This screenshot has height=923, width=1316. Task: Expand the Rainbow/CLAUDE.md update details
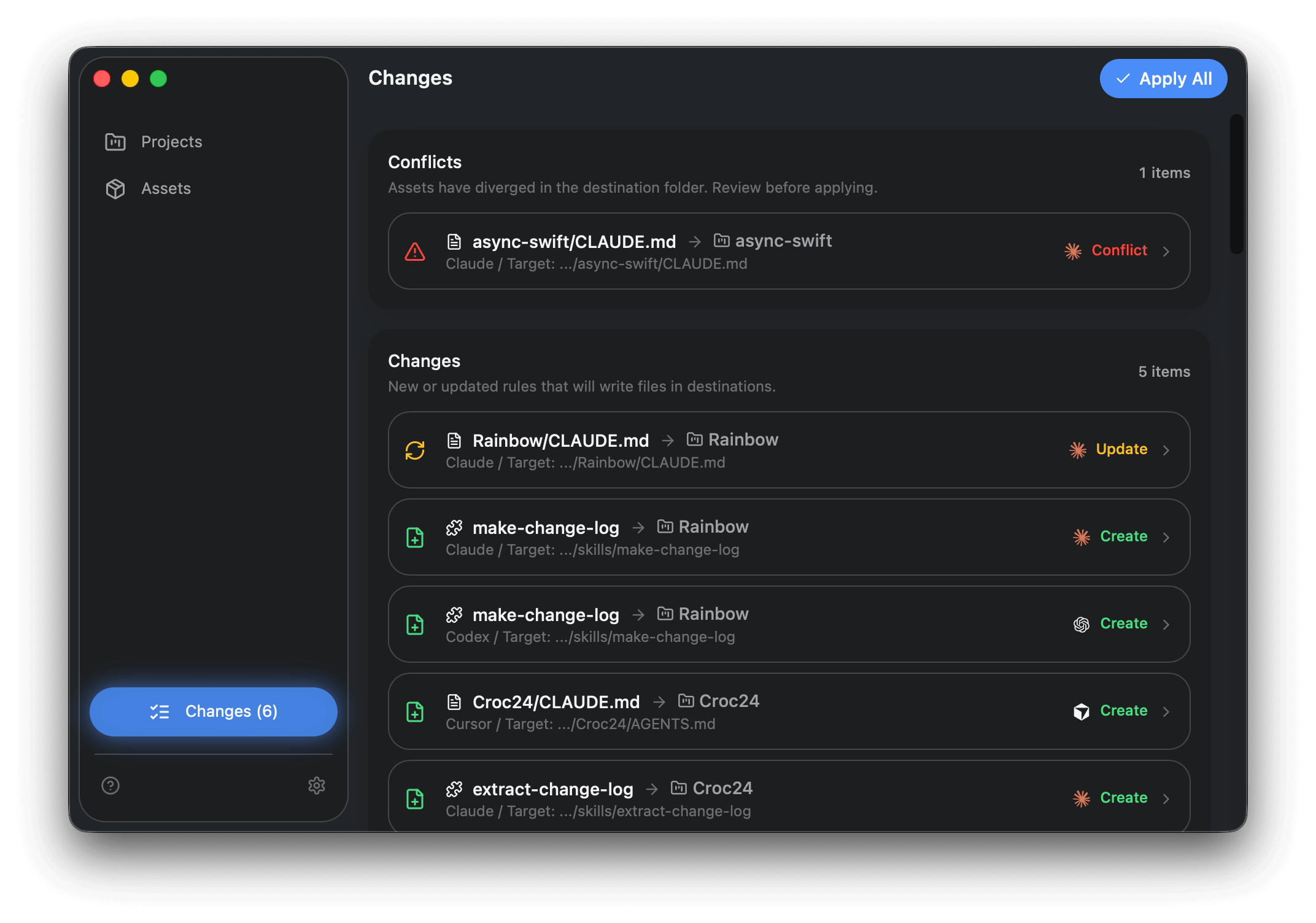click(x=1167, y=450)
